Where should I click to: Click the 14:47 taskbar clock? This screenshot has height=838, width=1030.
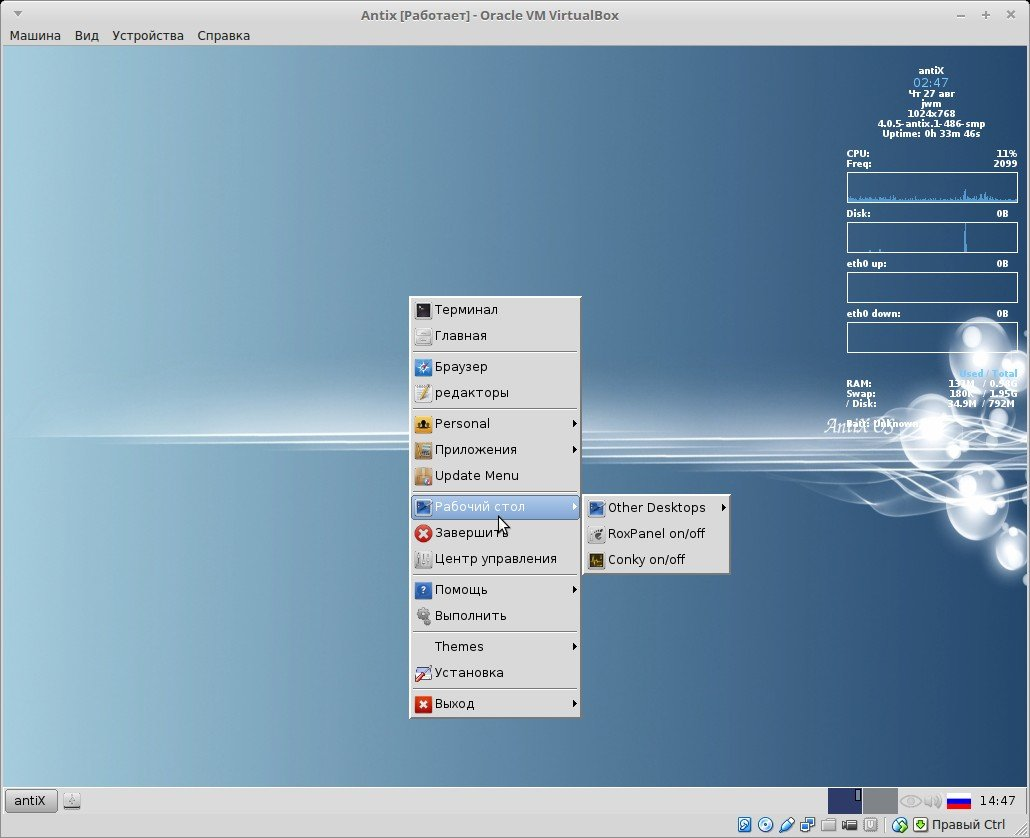(997, 801)
